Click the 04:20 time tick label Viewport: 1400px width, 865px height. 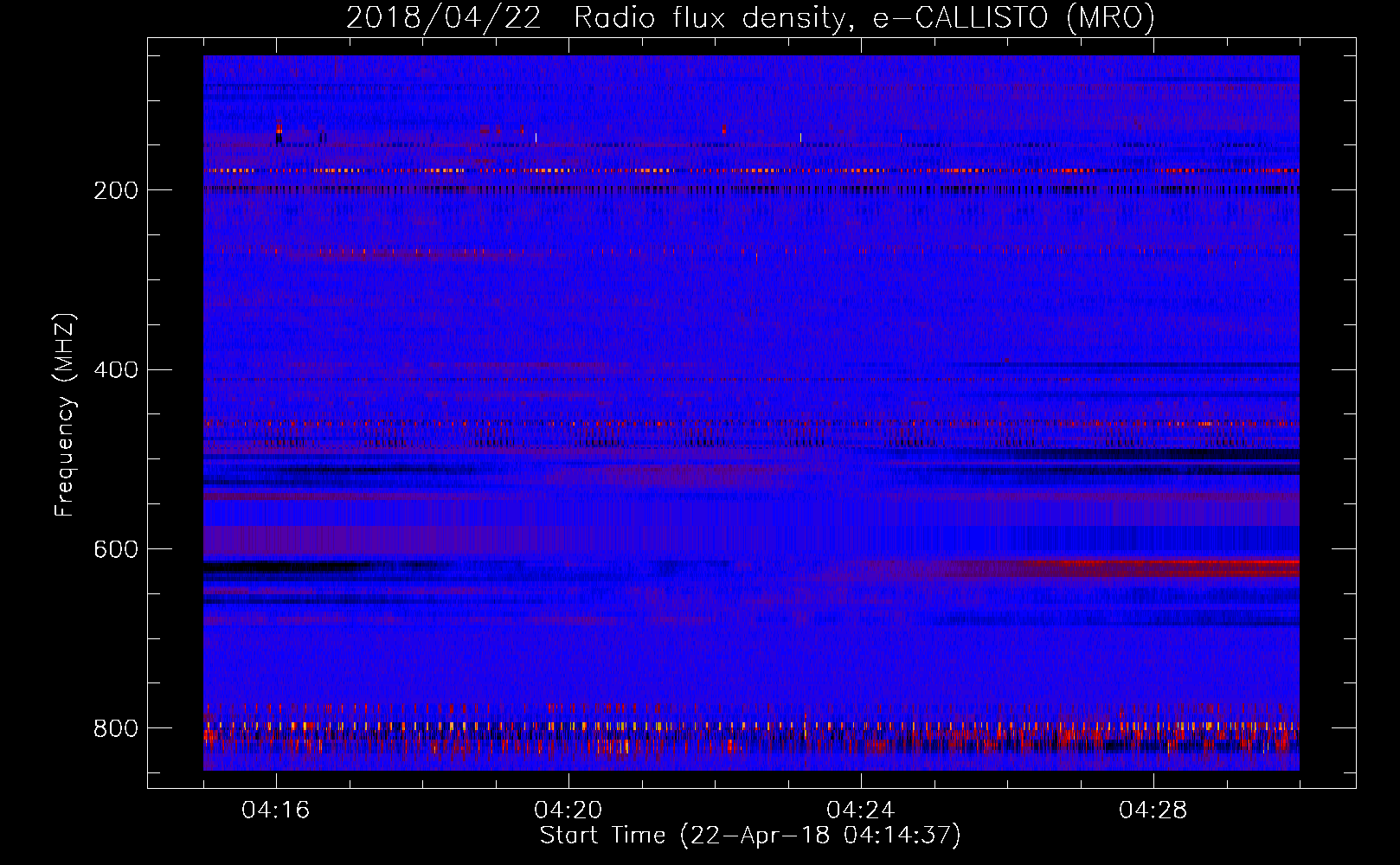pyautogui.click(x=568, y=810)
